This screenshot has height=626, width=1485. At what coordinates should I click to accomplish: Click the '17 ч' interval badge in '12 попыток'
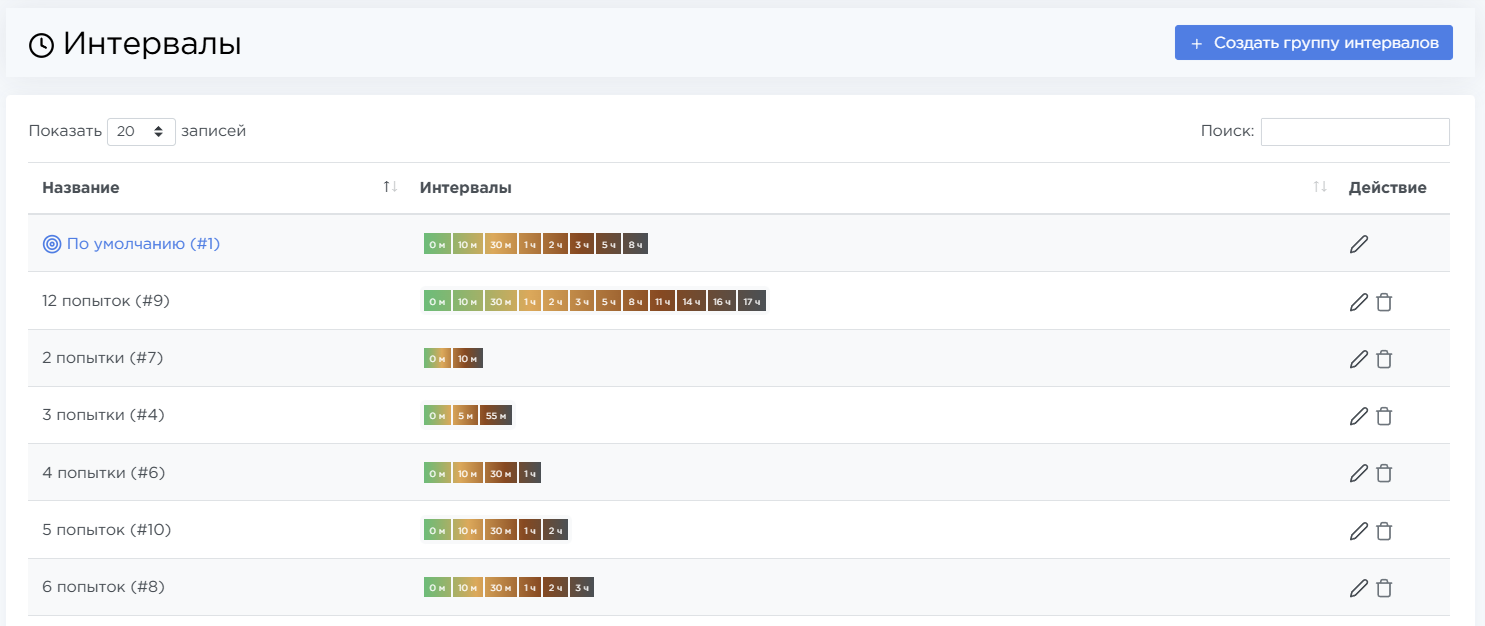[752, 301]
